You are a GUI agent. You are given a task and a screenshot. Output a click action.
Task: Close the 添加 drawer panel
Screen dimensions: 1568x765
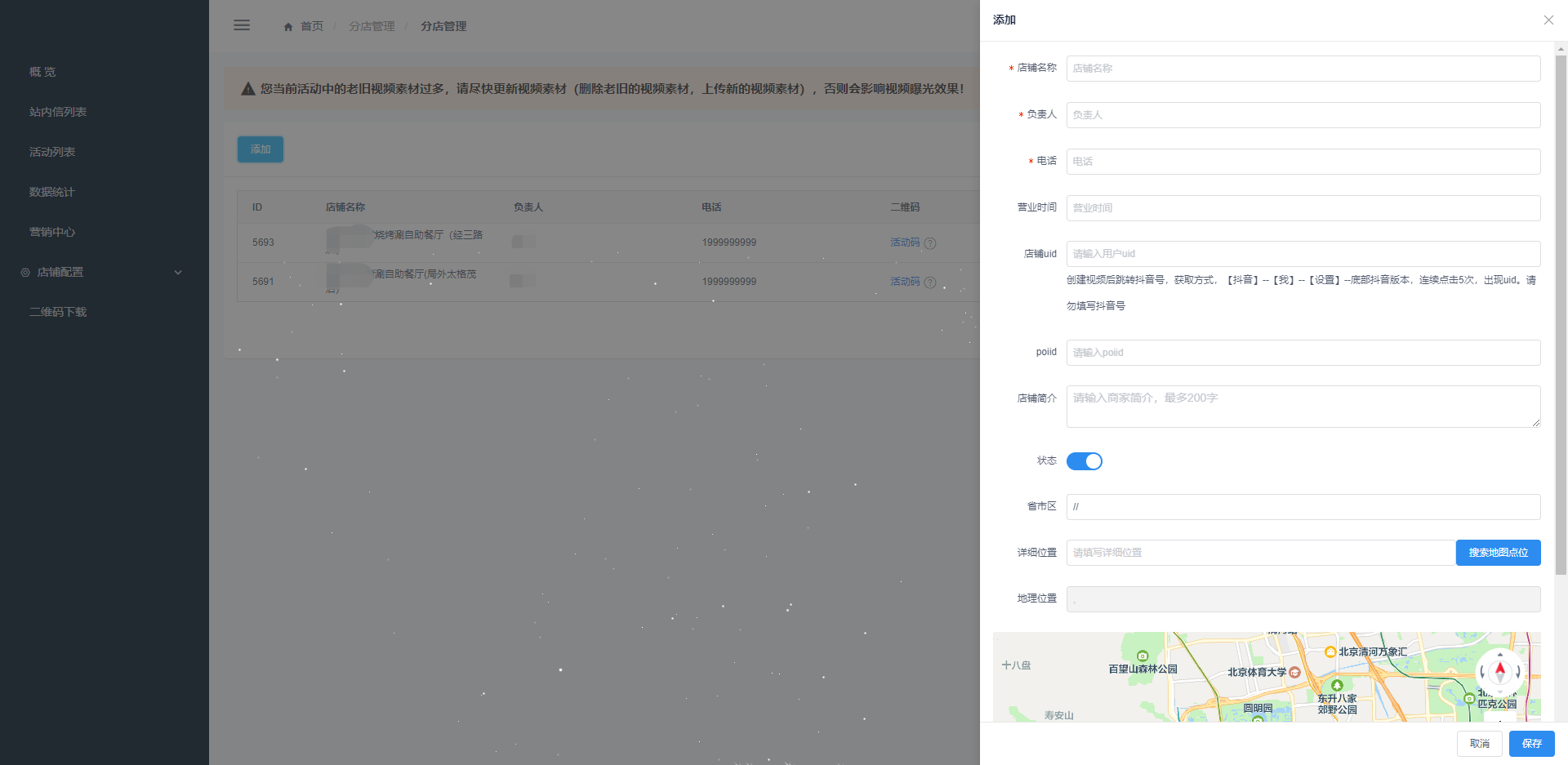(x=1548, y=20)
